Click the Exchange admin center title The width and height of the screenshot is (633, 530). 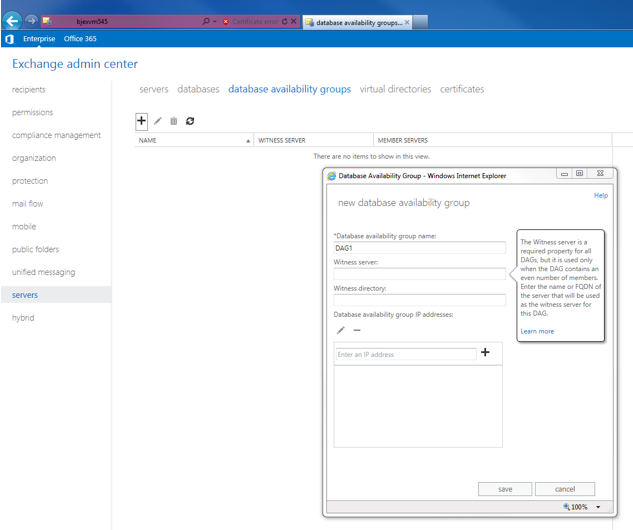point(75,64)
